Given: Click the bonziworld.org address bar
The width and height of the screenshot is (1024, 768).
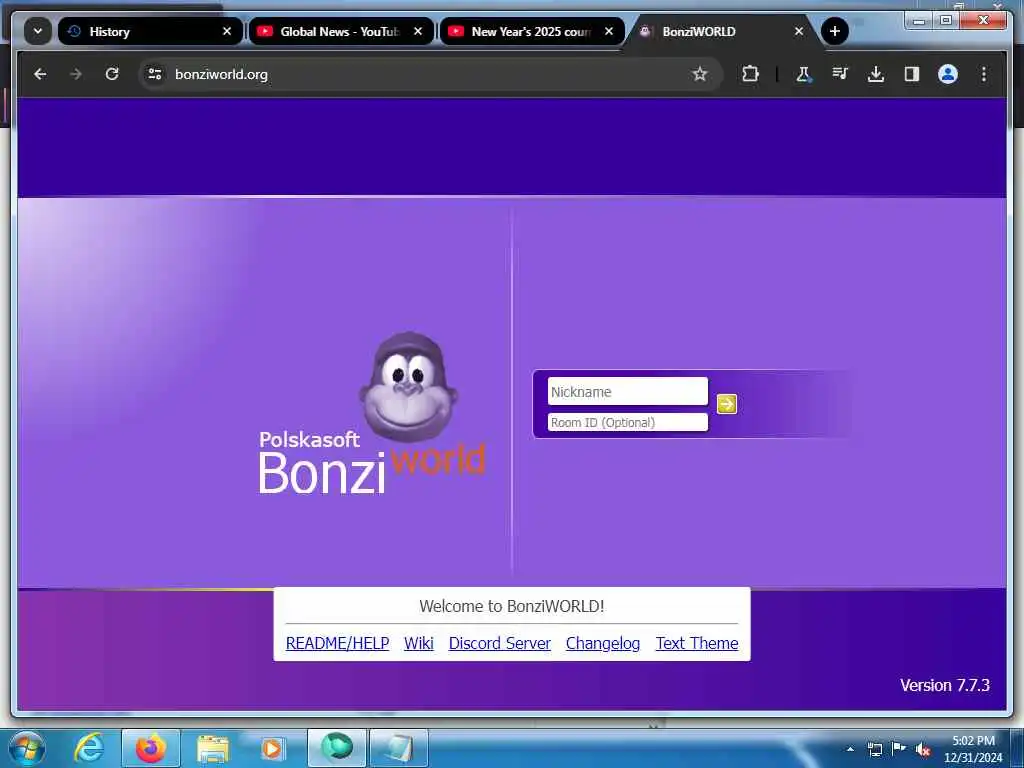Looking at the screenshot, I should (431, 74).
